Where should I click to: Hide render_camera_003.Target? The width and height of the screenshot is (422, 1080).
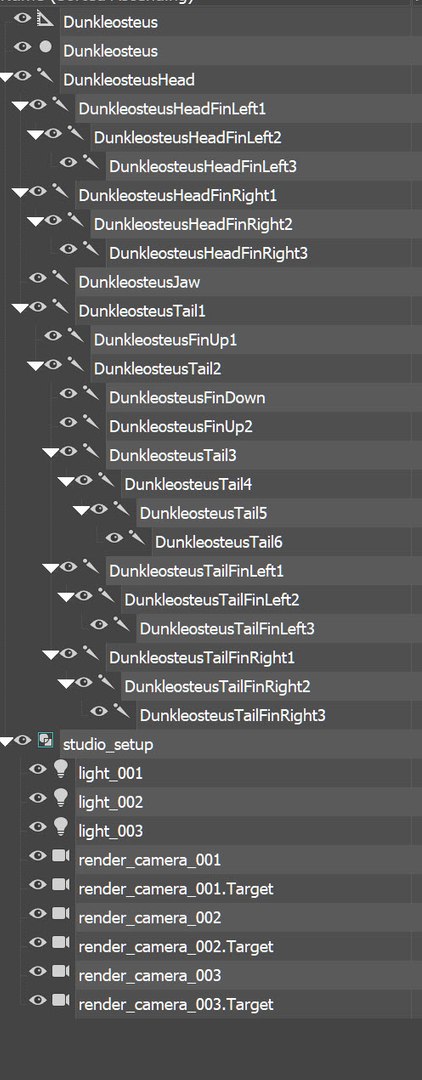[x=38, y=1001]
